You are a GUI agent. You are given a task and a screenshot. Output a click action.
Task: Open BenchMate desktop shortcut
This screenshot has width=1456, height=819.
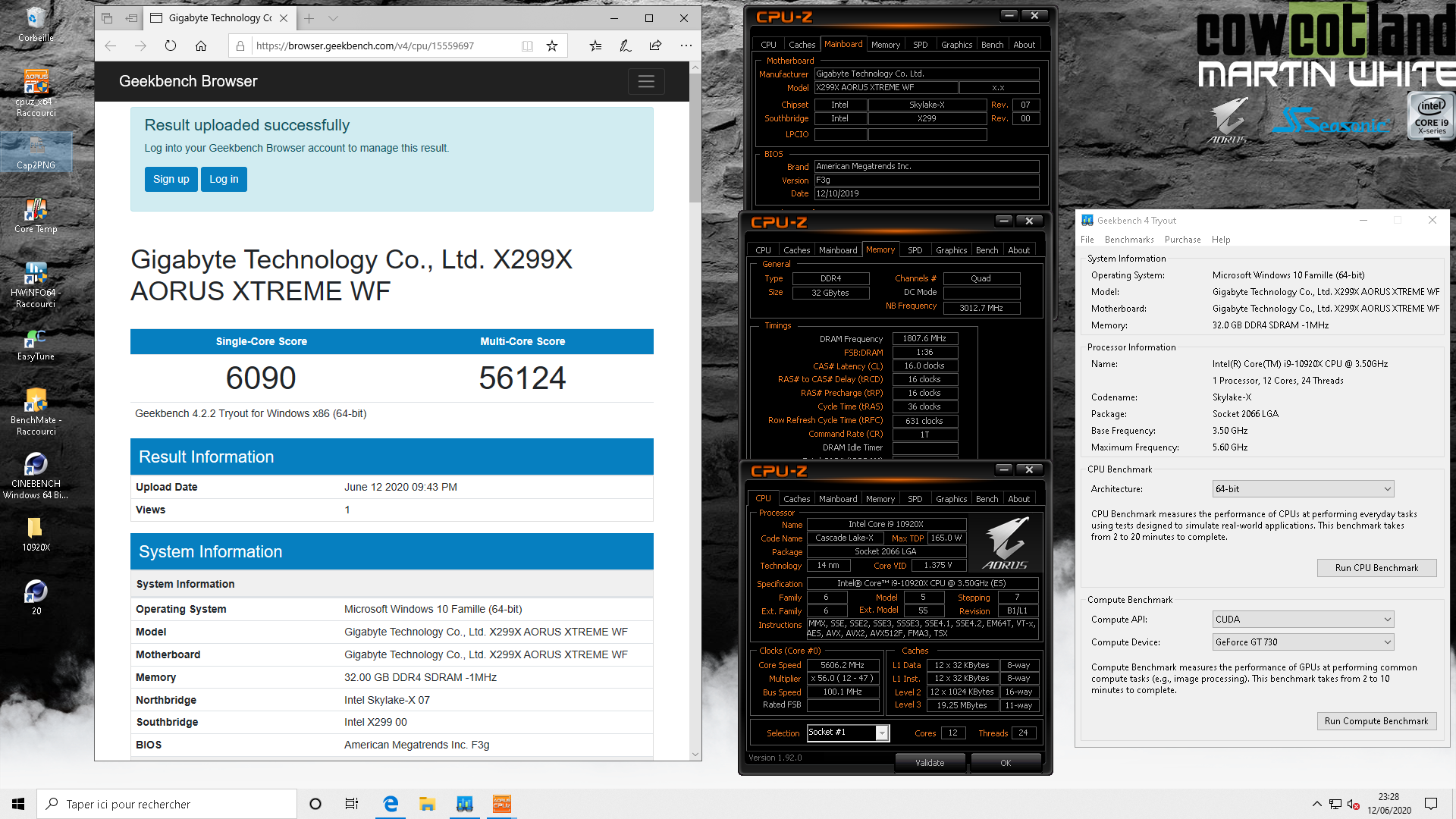[36, 412]
